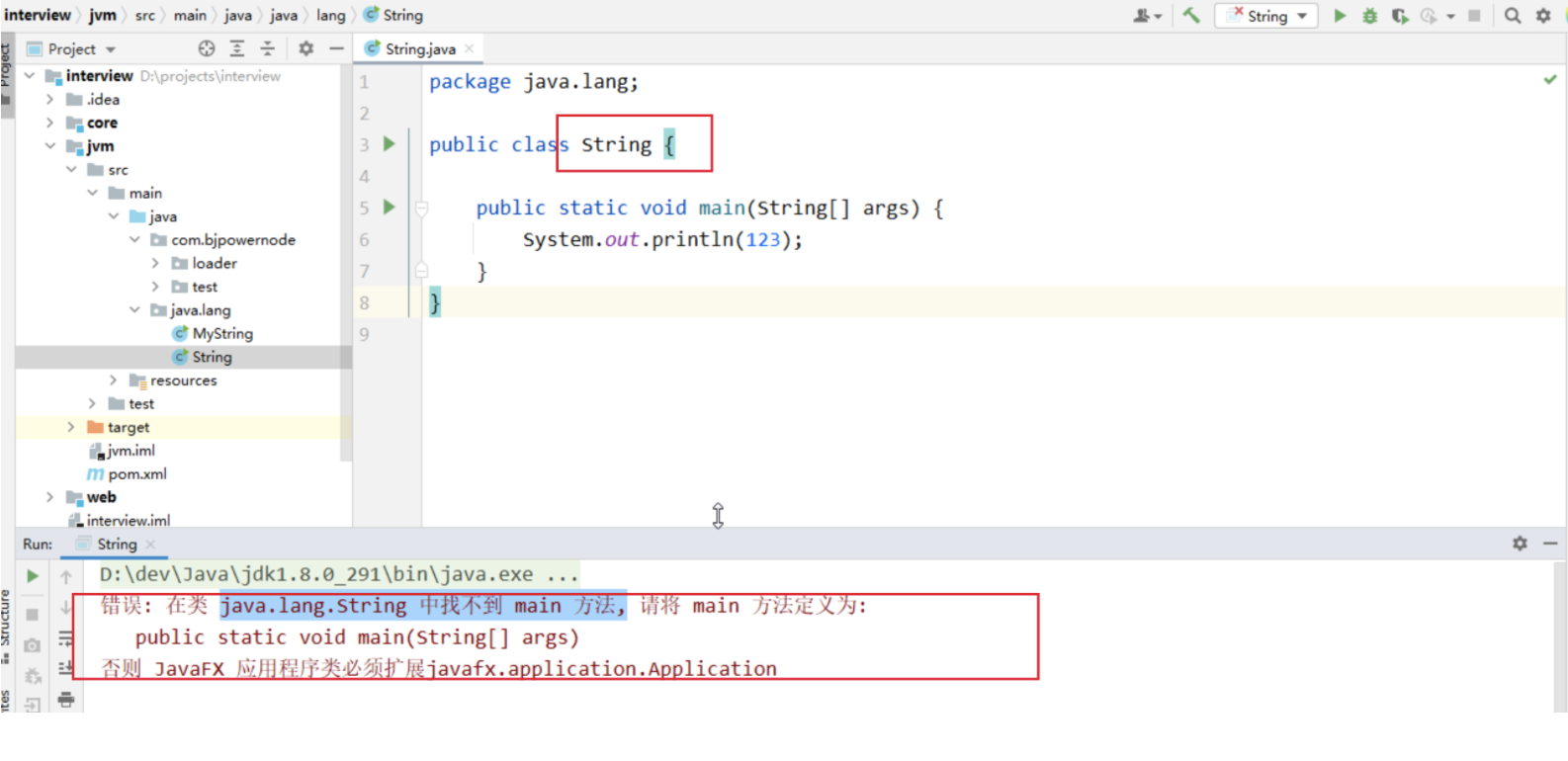
Task: Click the 'src' breadcrumb in navigation bar
Action: [x=145, y=15]
